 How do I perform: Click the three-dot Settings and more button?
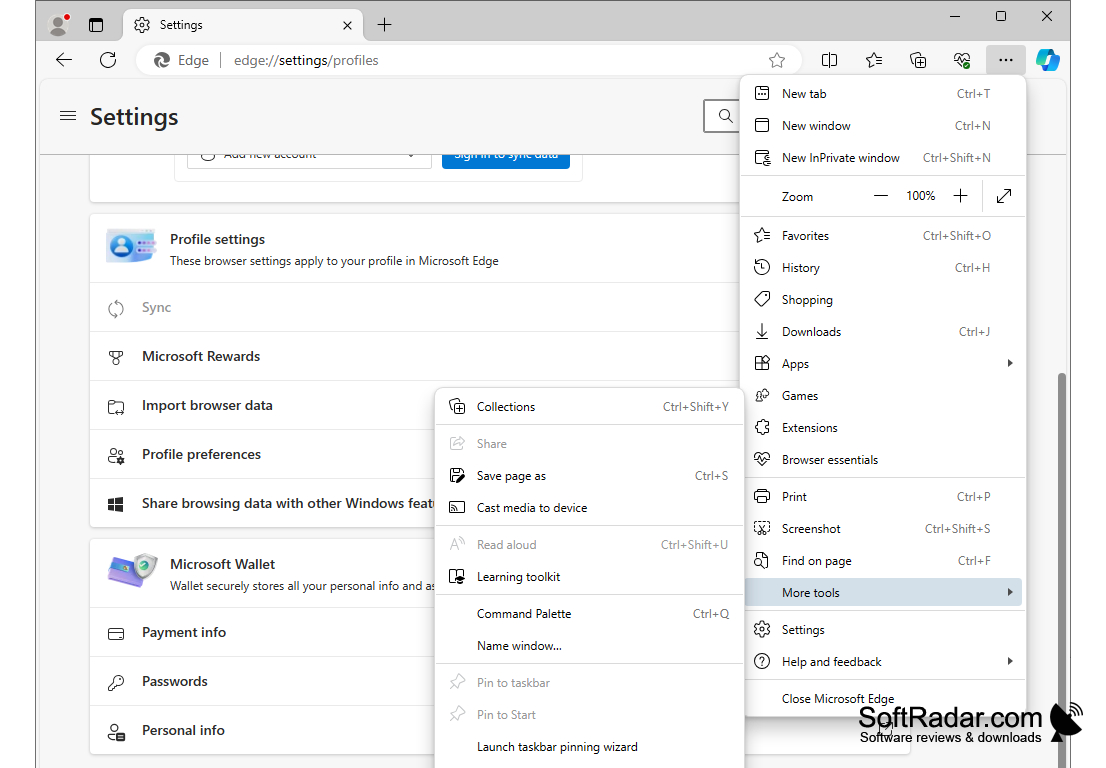coord(1006,61)
